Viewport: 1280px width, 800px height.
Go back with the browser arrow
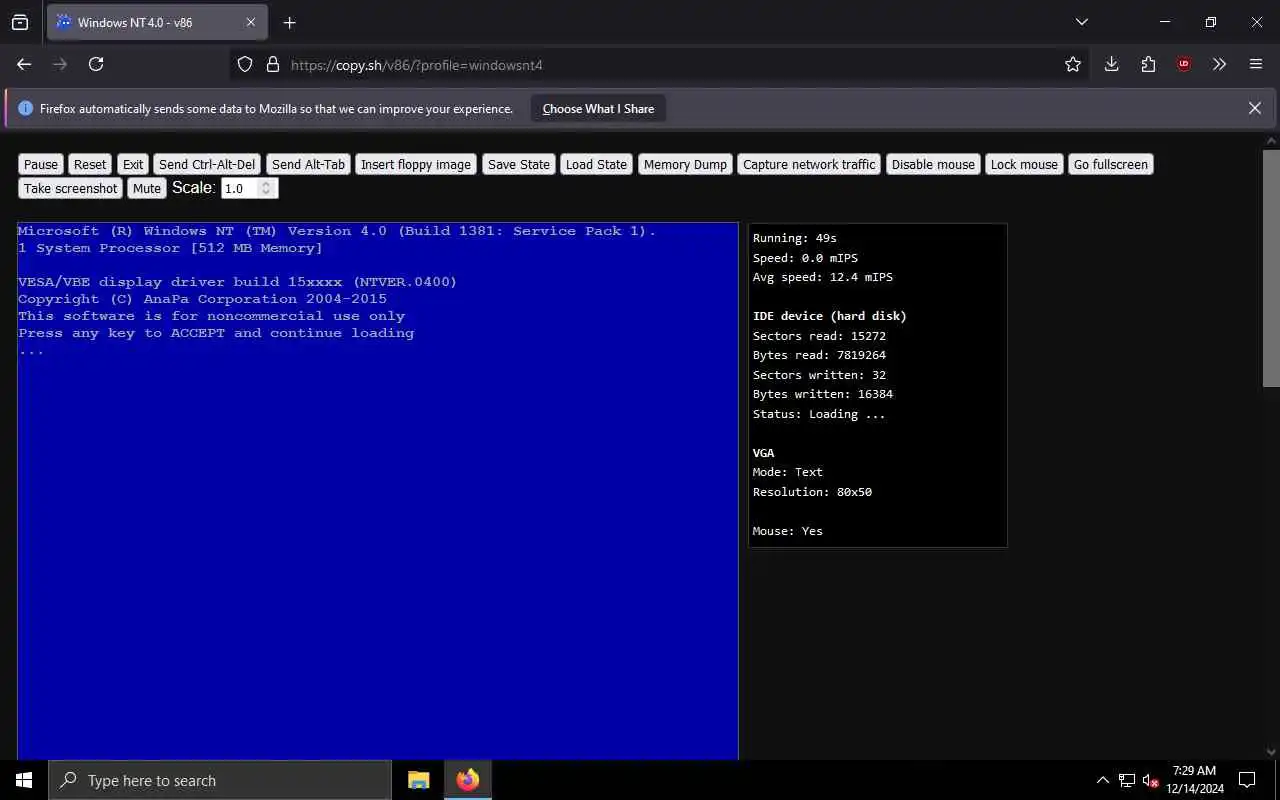(24, 64)
